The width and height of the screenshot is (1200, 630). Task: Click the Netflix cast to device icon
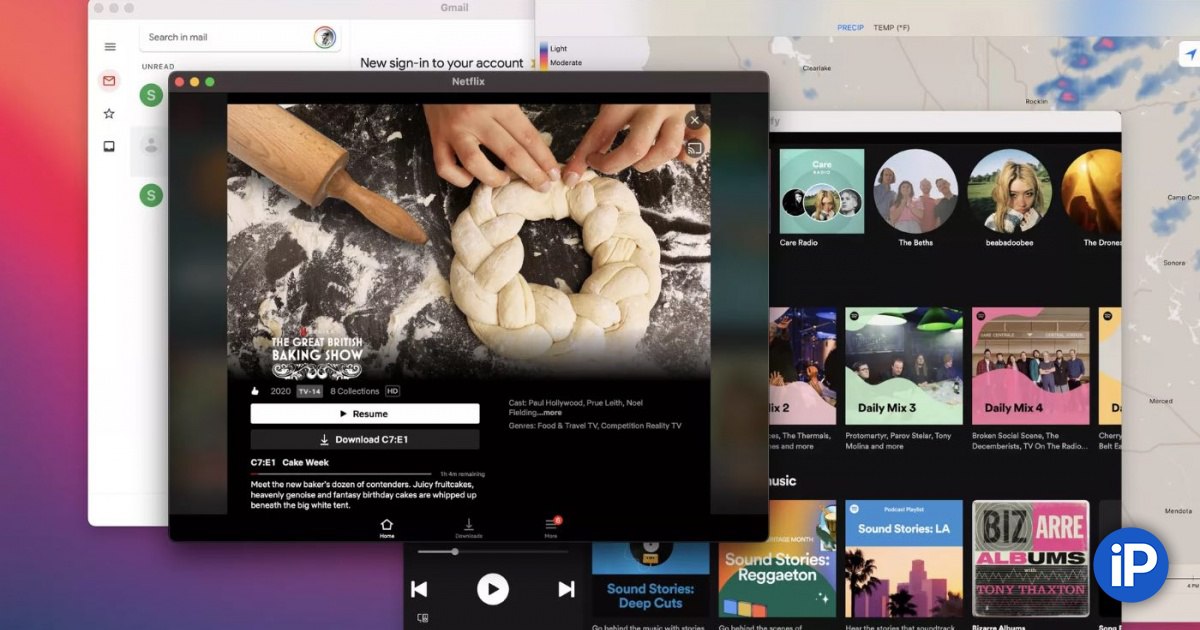coord(694,148)
